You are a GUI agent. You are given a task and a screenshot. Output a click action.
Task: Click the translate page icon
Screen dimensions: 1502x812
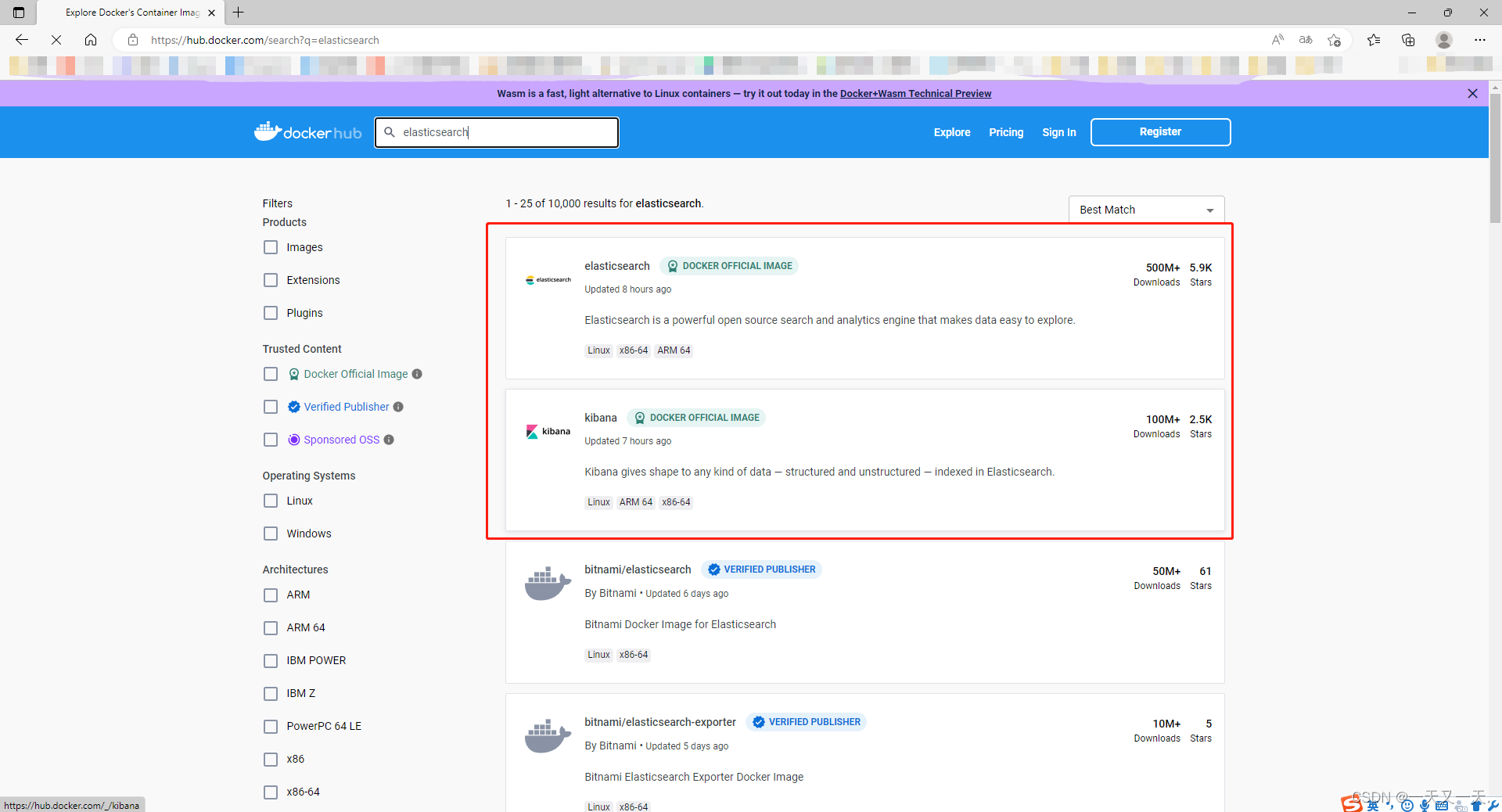pyautogui.click(x=1306, y=40)
